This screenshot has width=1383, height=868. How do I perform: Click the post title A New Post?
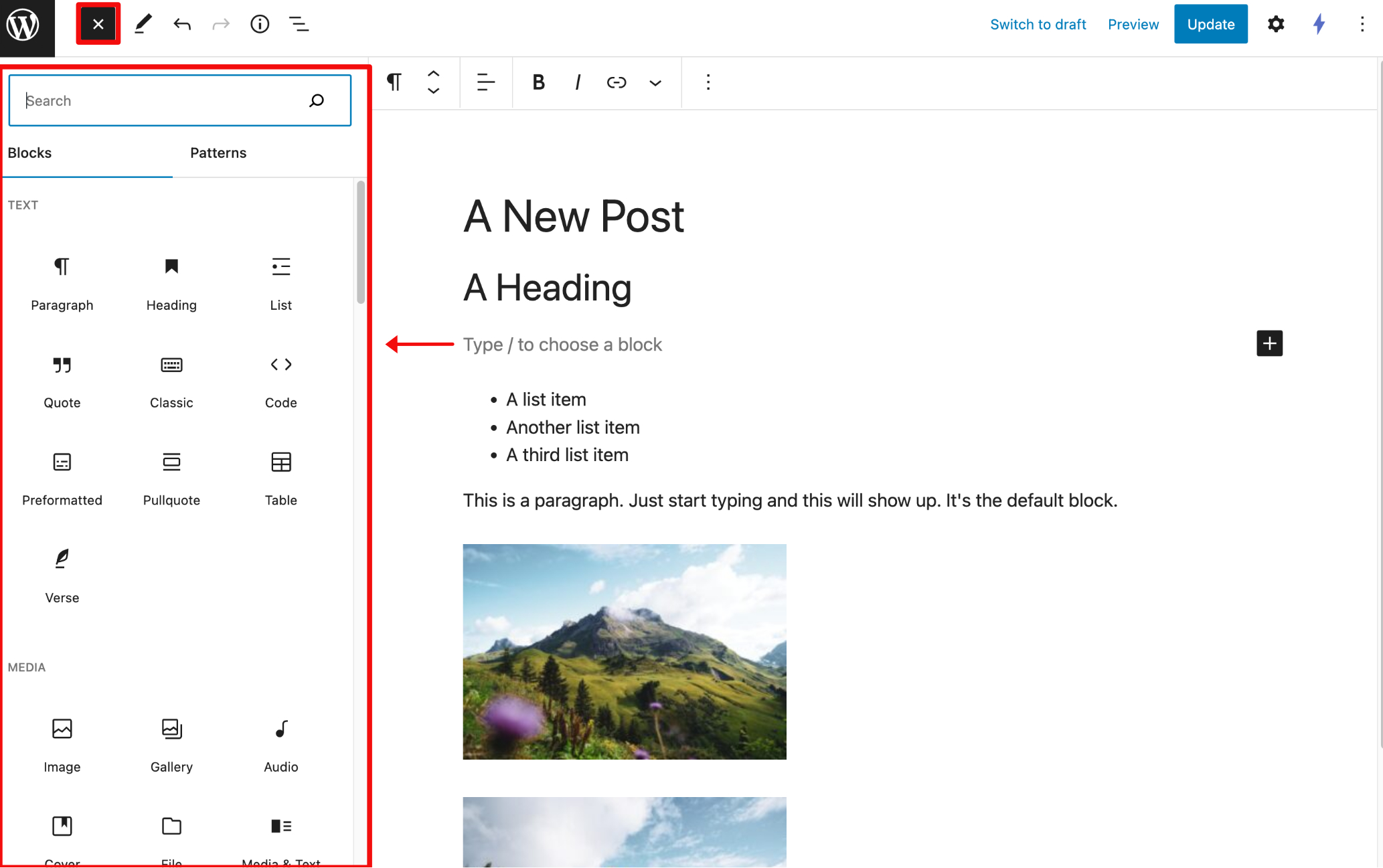coord(574,217)
